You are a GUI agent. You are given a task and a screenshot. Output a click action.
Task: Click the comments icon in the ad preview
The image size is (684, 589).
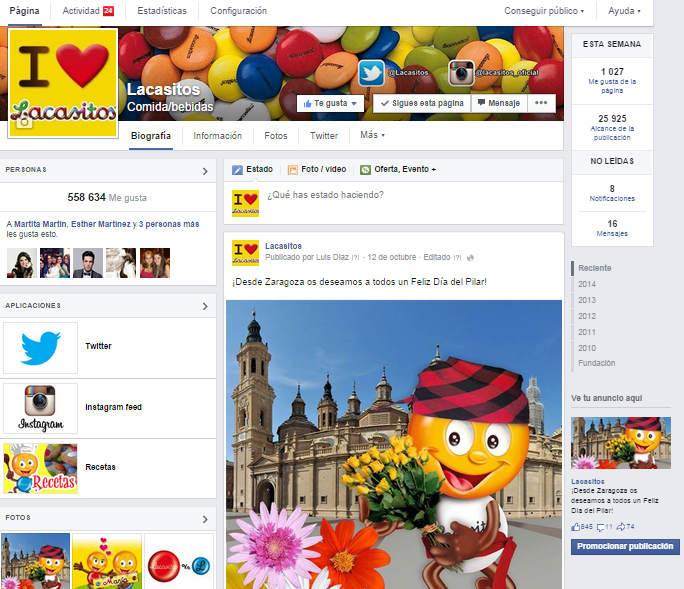[601, 527]
